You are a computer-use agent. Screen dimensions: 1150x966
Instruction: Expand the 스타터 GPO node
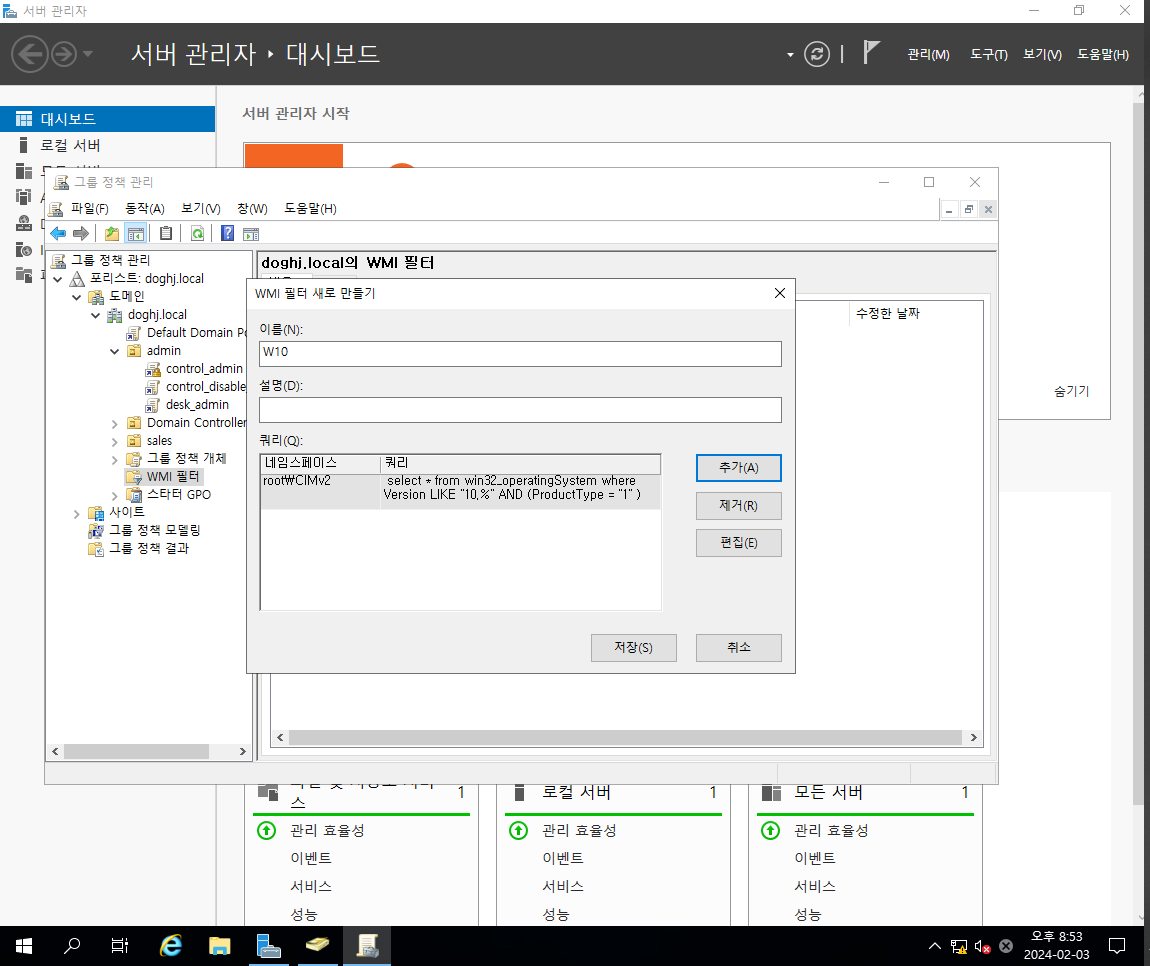114,496
